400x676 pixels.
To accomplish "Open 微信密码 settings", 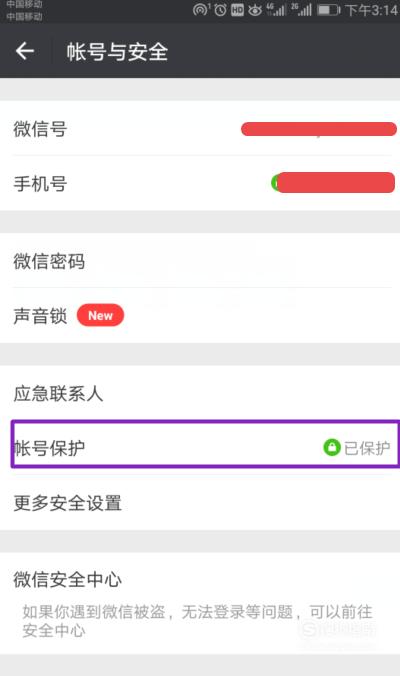I will 200,261.
